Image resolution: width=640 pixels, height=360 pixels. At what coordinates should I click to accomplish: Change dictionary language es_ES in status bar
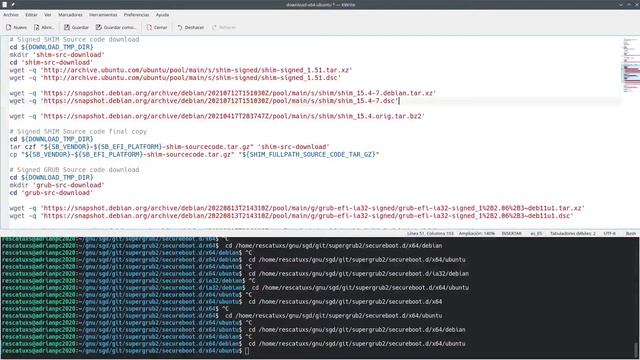[536, 233]
